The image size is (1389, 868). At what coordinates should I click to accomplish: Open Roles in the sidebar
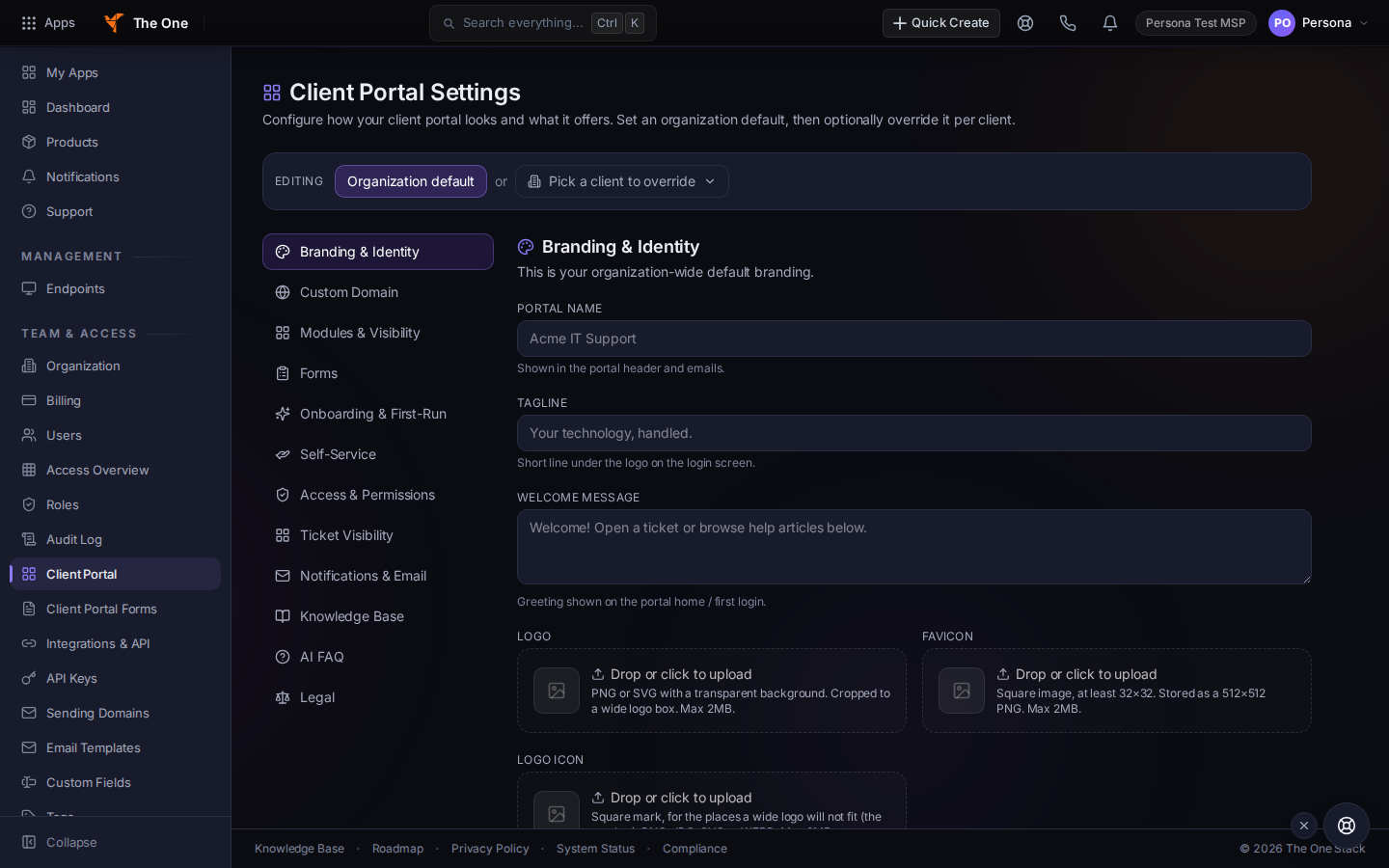click(116, 504)
